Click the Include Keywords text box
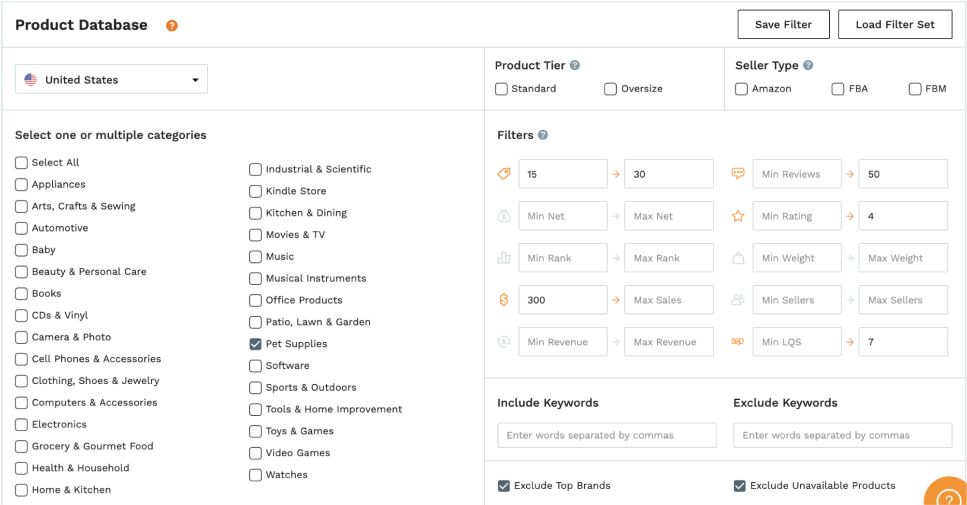Image resolution: width=967 pixels, height=505 pixels. point(607,435)
